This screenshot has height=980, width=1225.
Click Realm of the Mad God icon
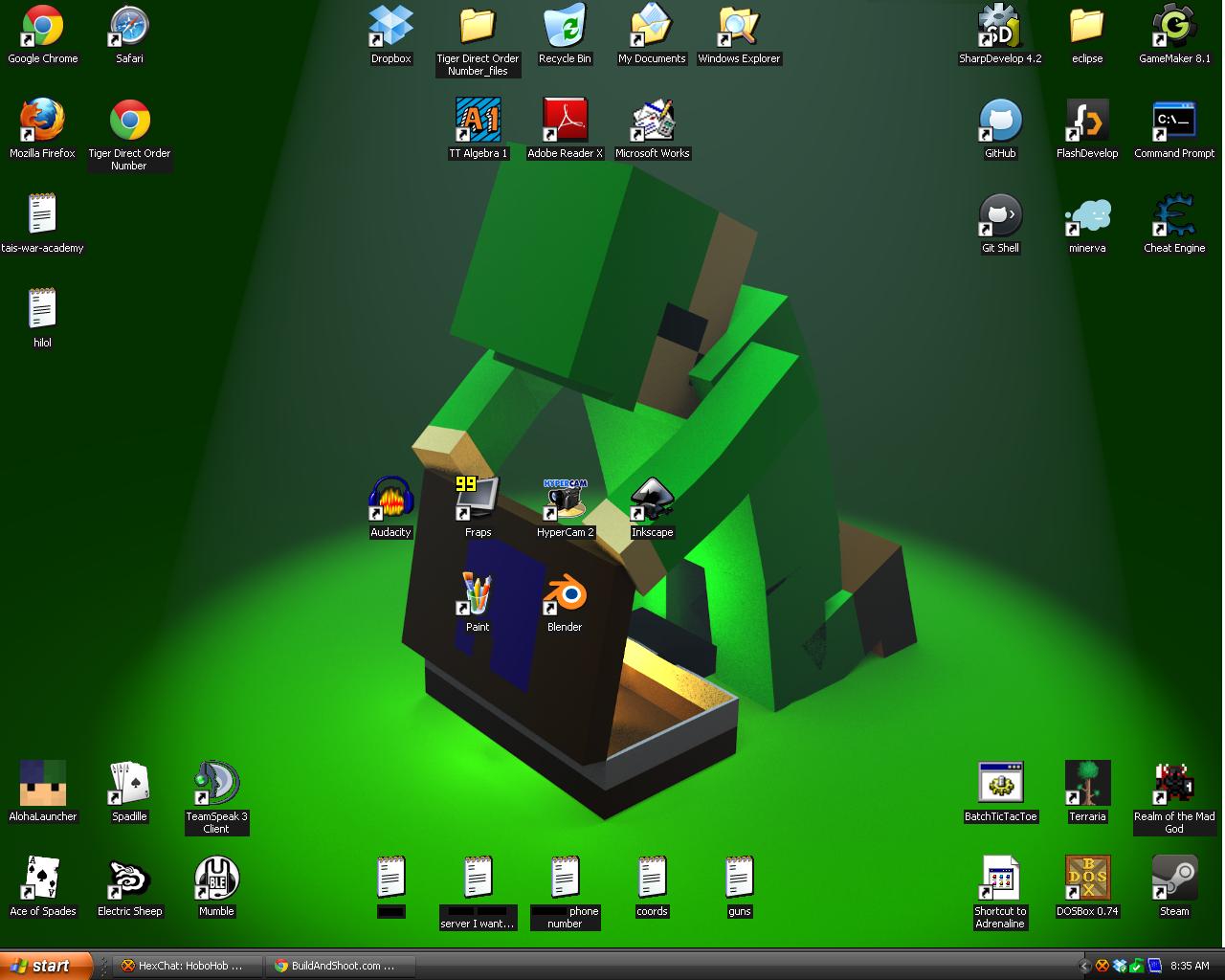pyautogui.click(x=1174, y=784)
